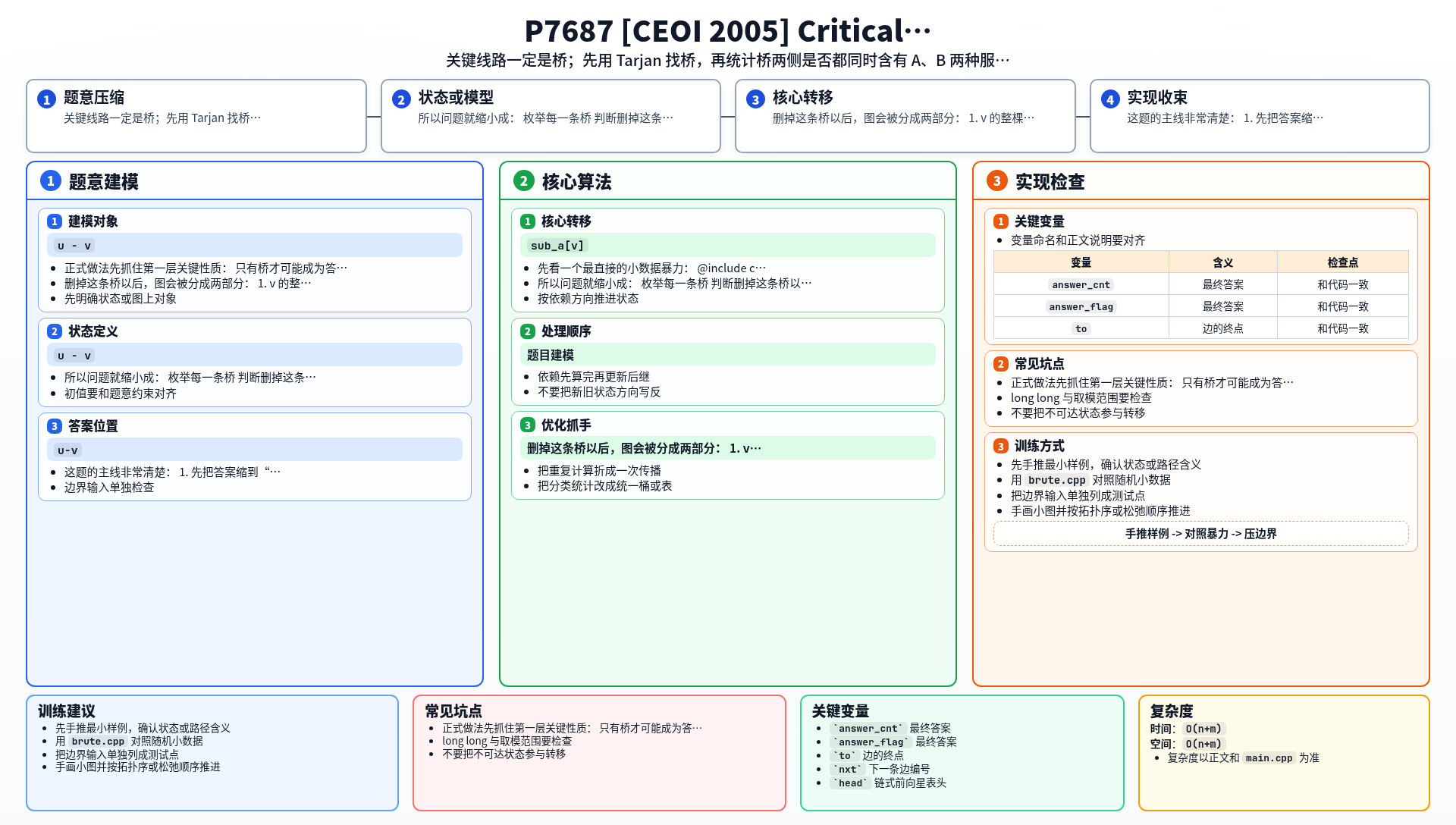Viewport: 1456px width, 825px height.
Task: Click the 训练建议 bottom panel heading
Action: (67, 711)
